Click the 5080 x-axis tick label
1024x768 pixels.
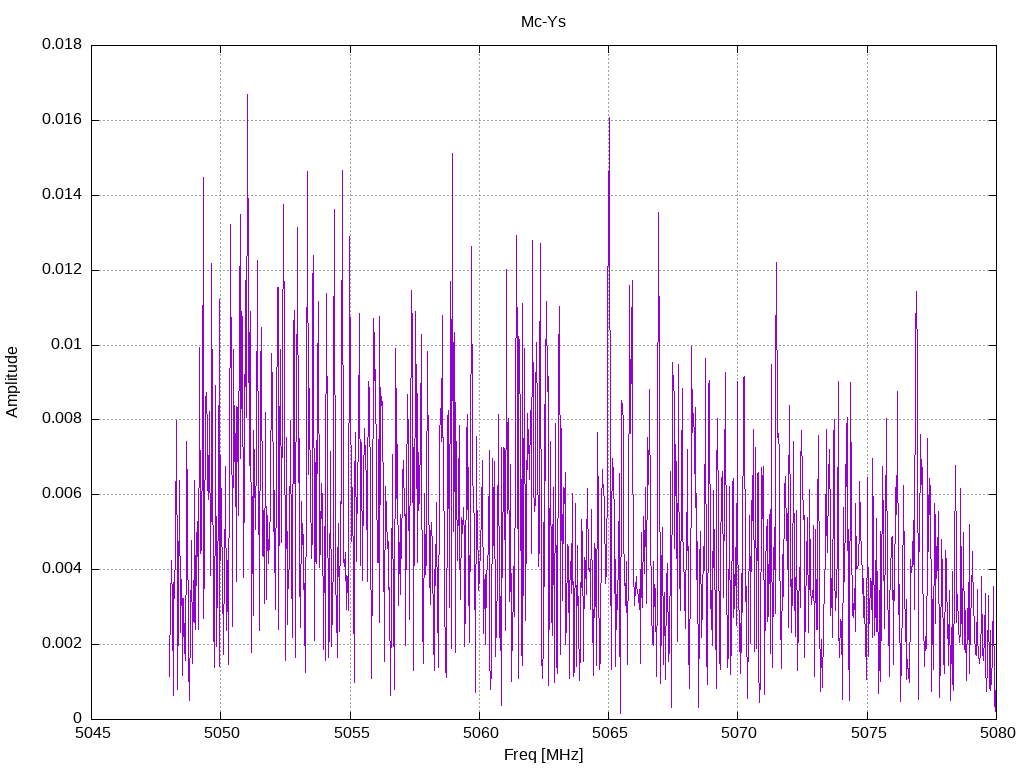coord(997,733)
